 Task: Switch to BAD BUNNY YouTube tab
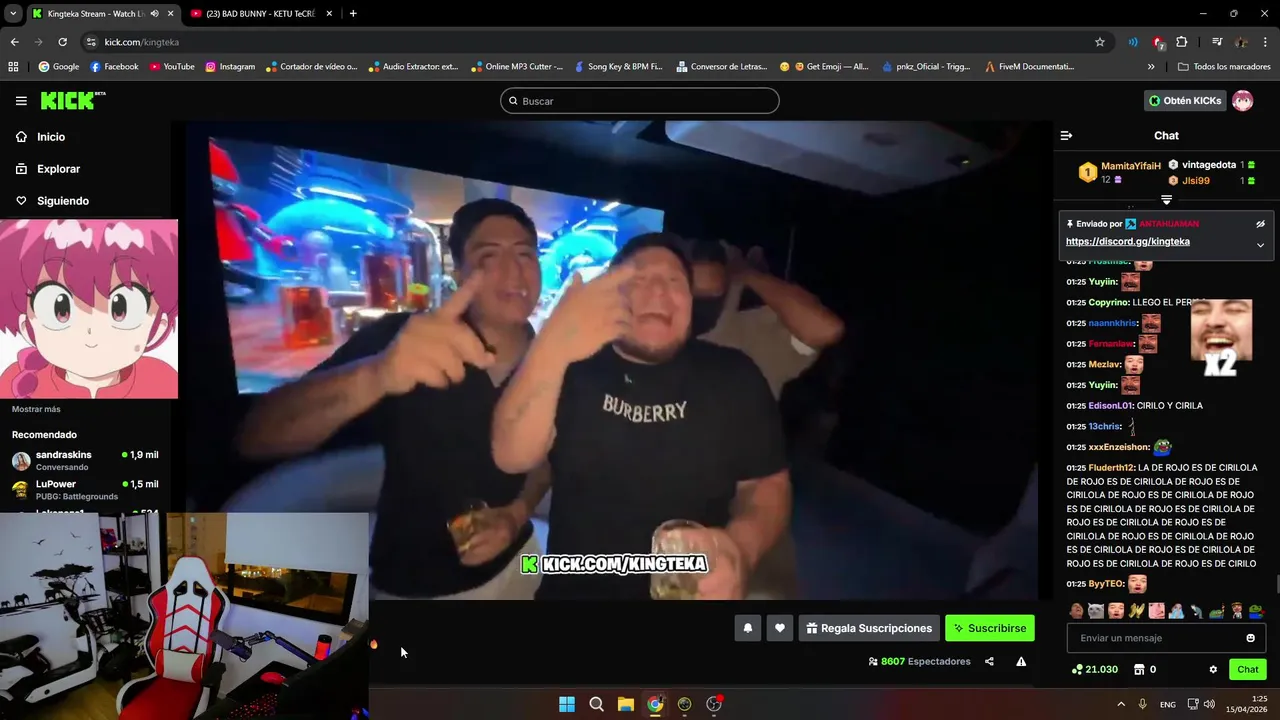tap(260, 13)
